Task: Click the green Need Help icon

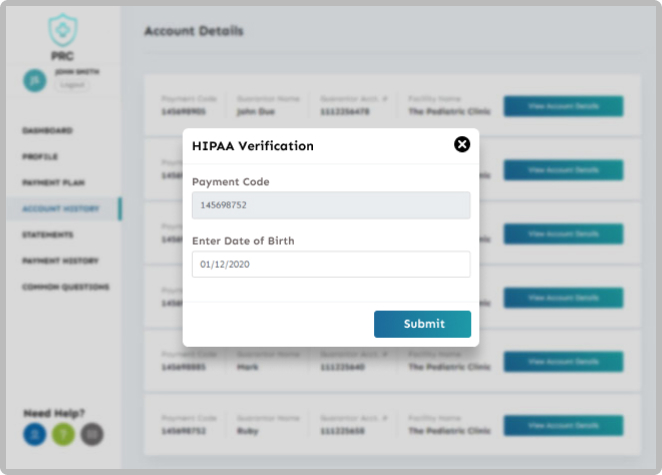Action: point(63,434)
